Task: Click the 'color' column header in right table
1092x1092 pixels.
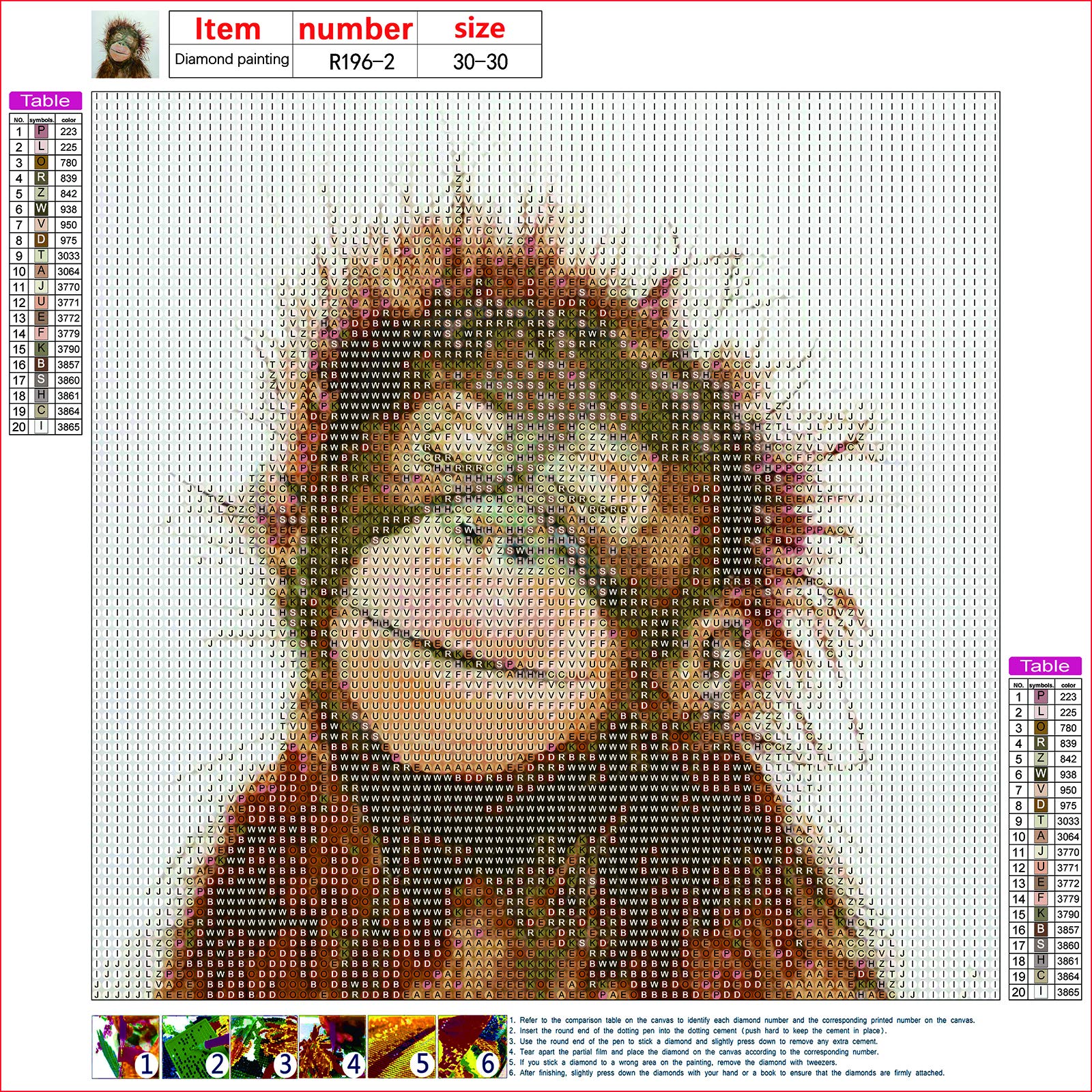Action: (x=1069, y=685)
